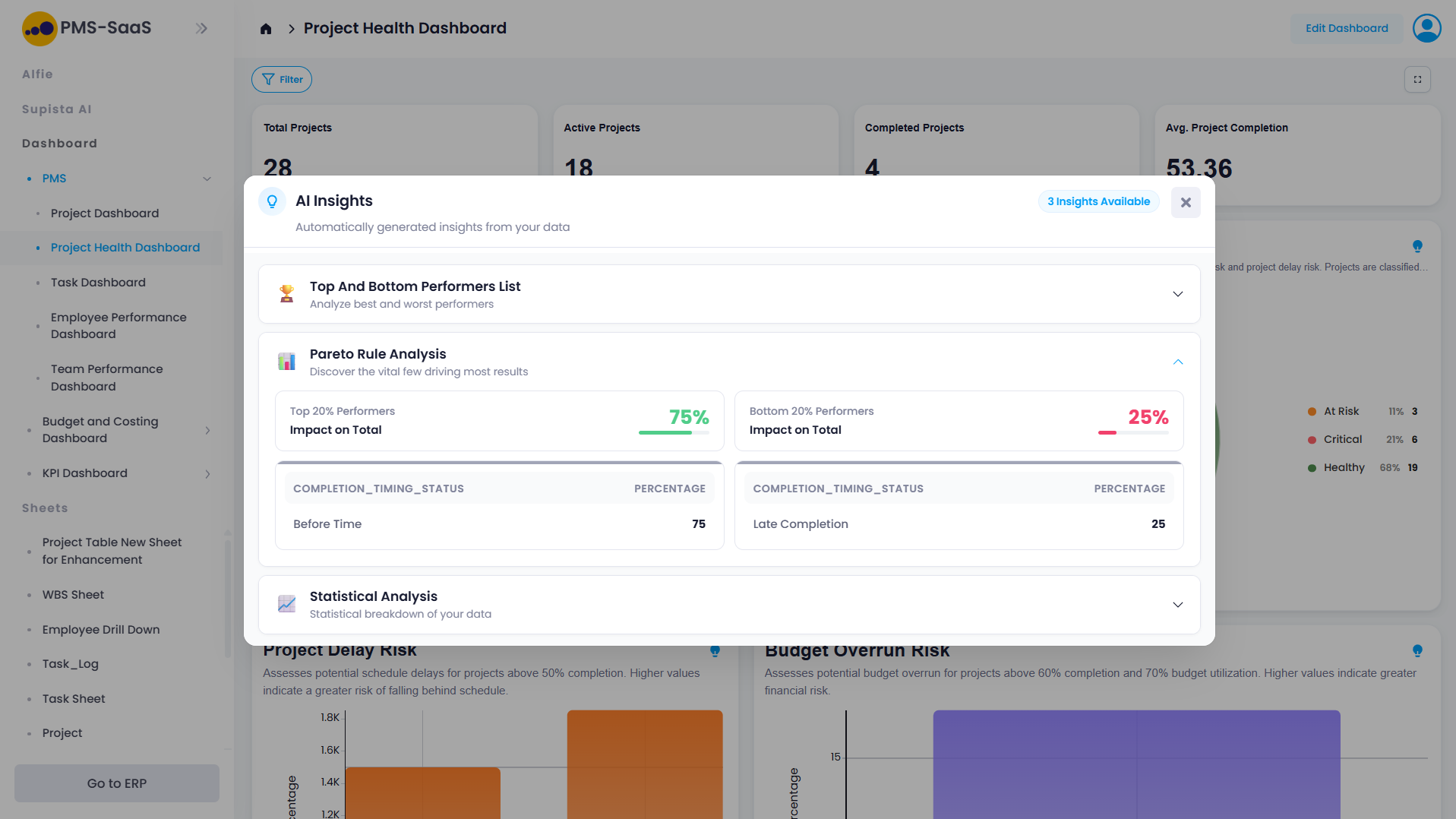This screenshot has width=1456, height=819.
Task: Open Task Dashboard in sidebar
Action: (x=98, y=283)
